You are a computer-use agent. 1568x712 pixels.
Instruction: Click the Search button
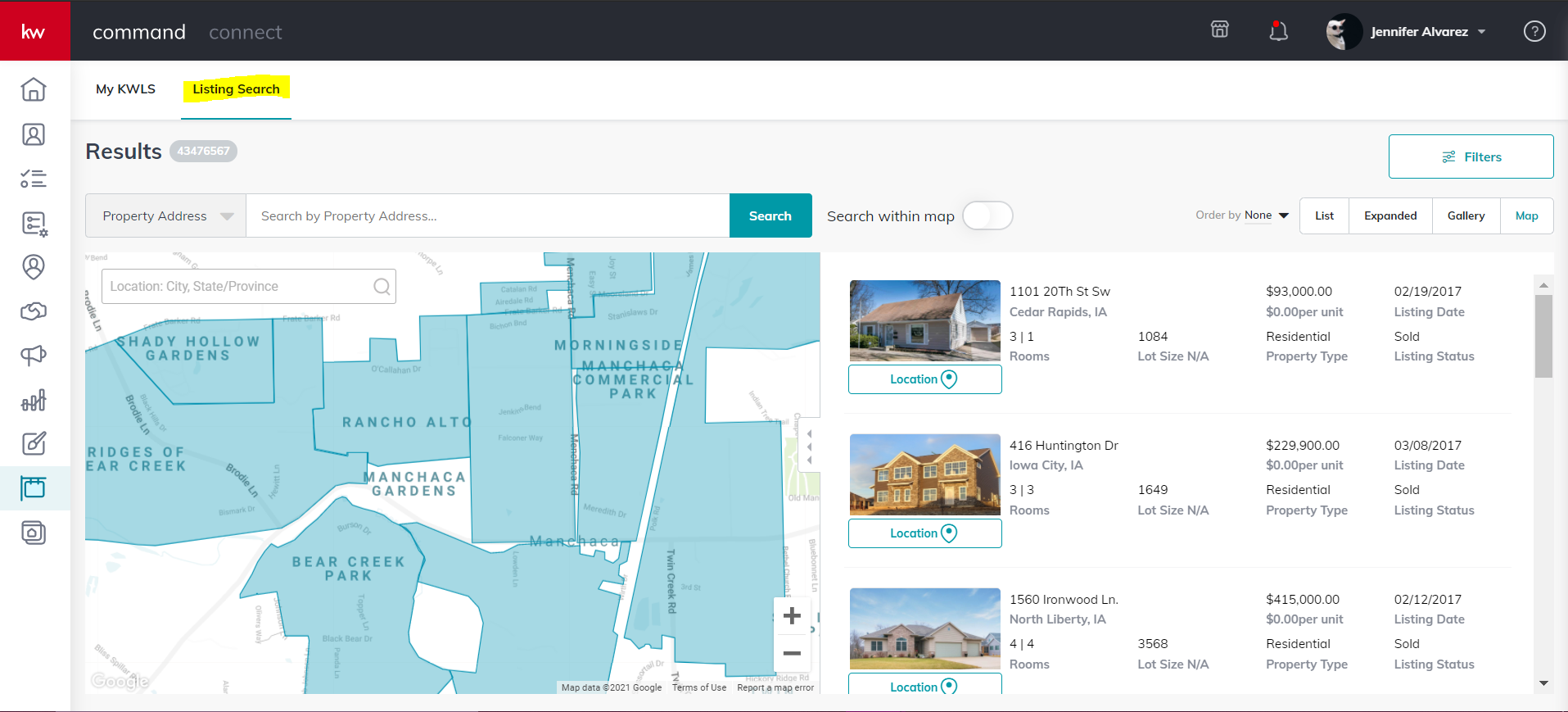(770, 215)
